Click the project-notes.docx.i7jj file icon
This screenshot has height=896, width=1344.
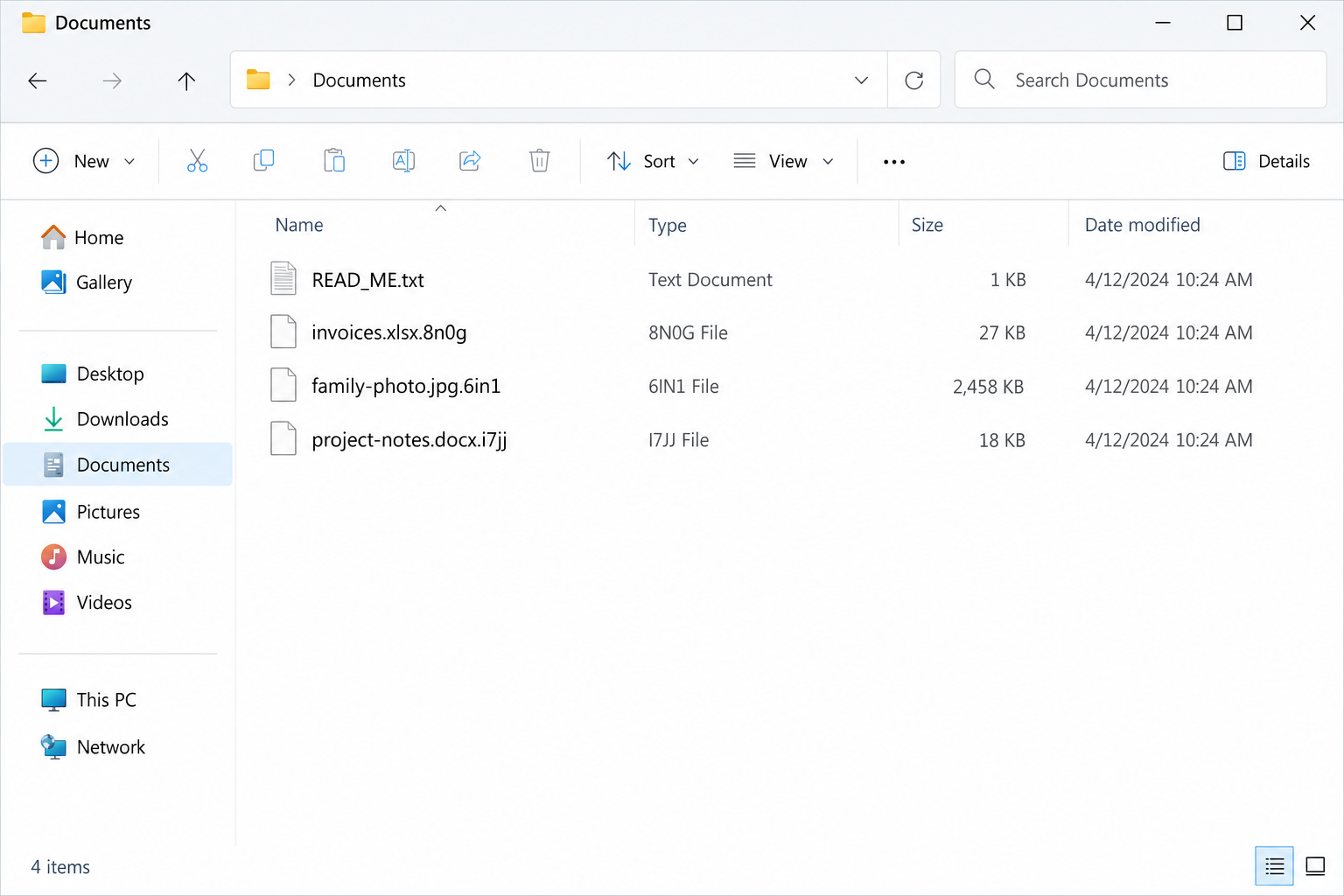[283, 438]
